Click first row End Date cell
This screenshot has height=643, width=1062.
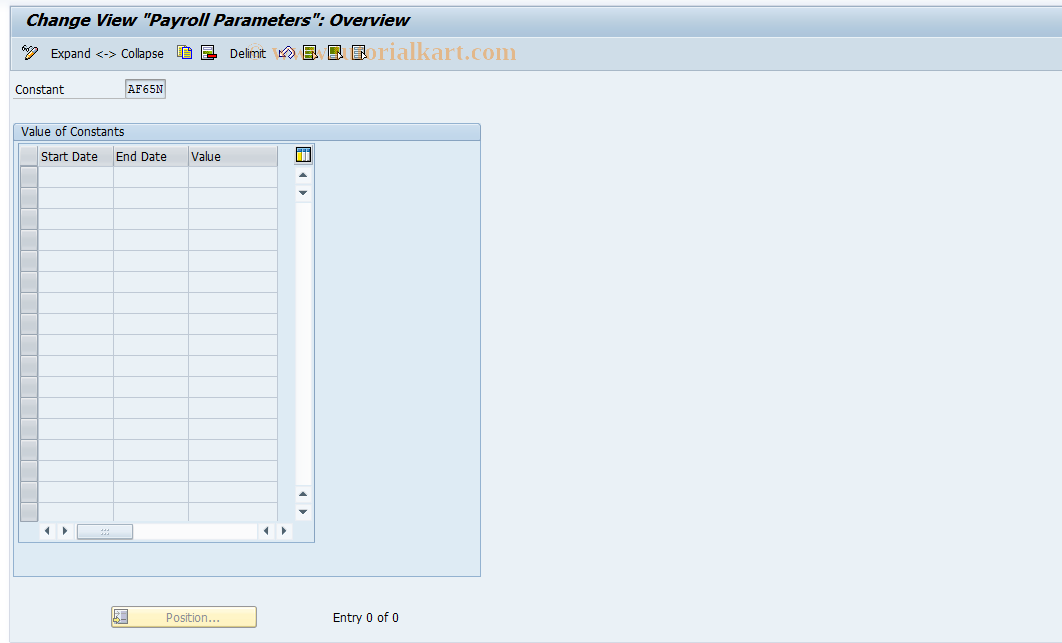[x=151, y=178]
